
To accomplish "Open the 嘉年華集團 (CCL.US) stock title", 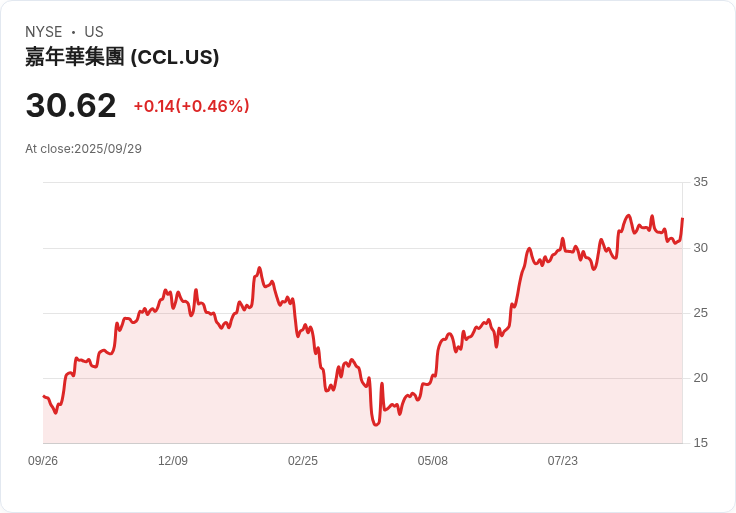I will coord(122,57).
